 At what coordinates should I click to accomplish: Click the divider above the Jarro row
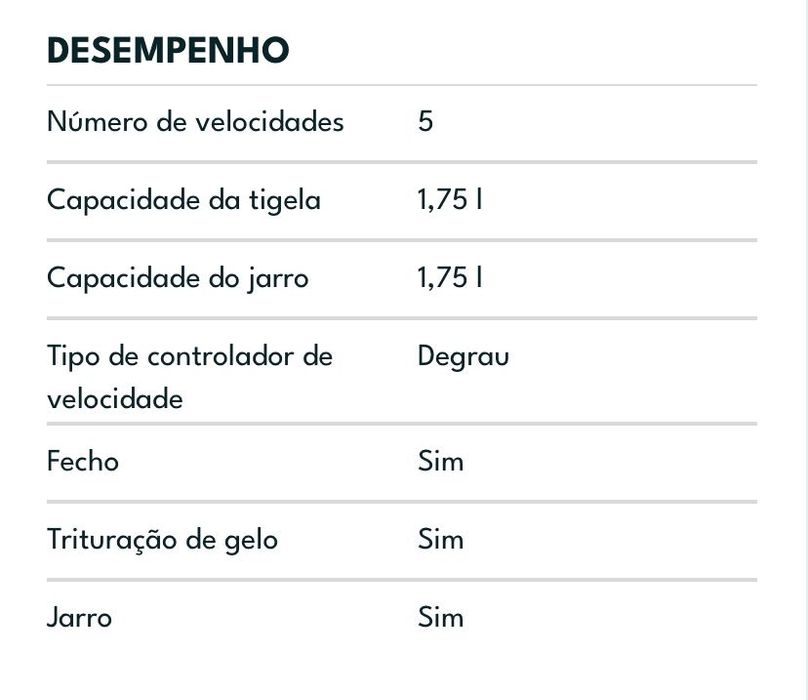click(402, 579)
